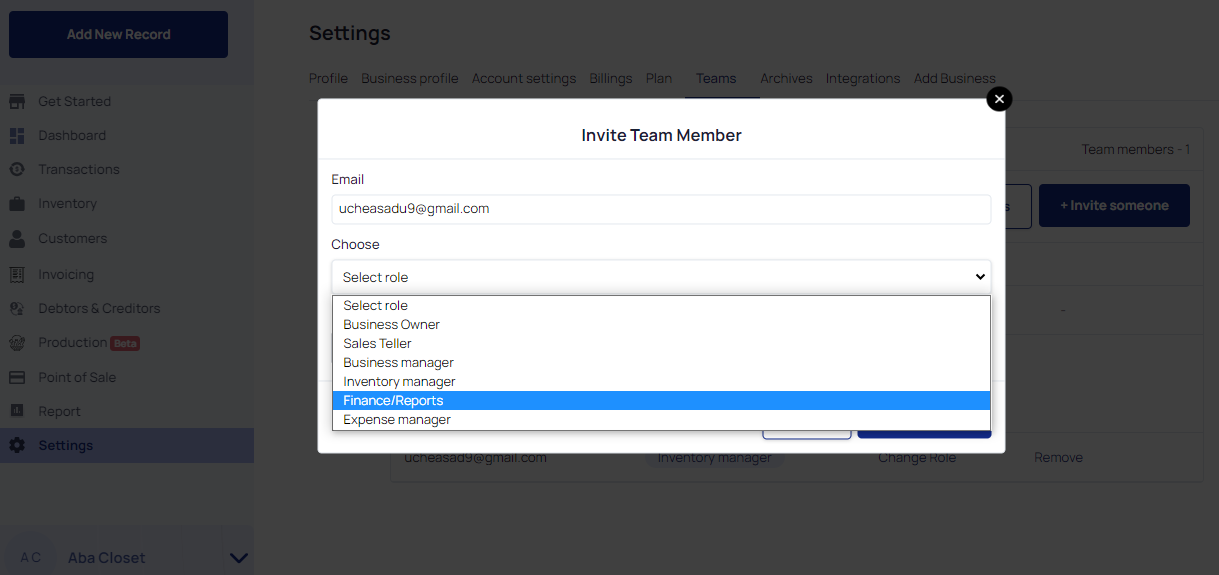Open Point of Sale card icon
Image resolution: width=1219 pixels, height=575 pixels.
[x=17, y=377]
